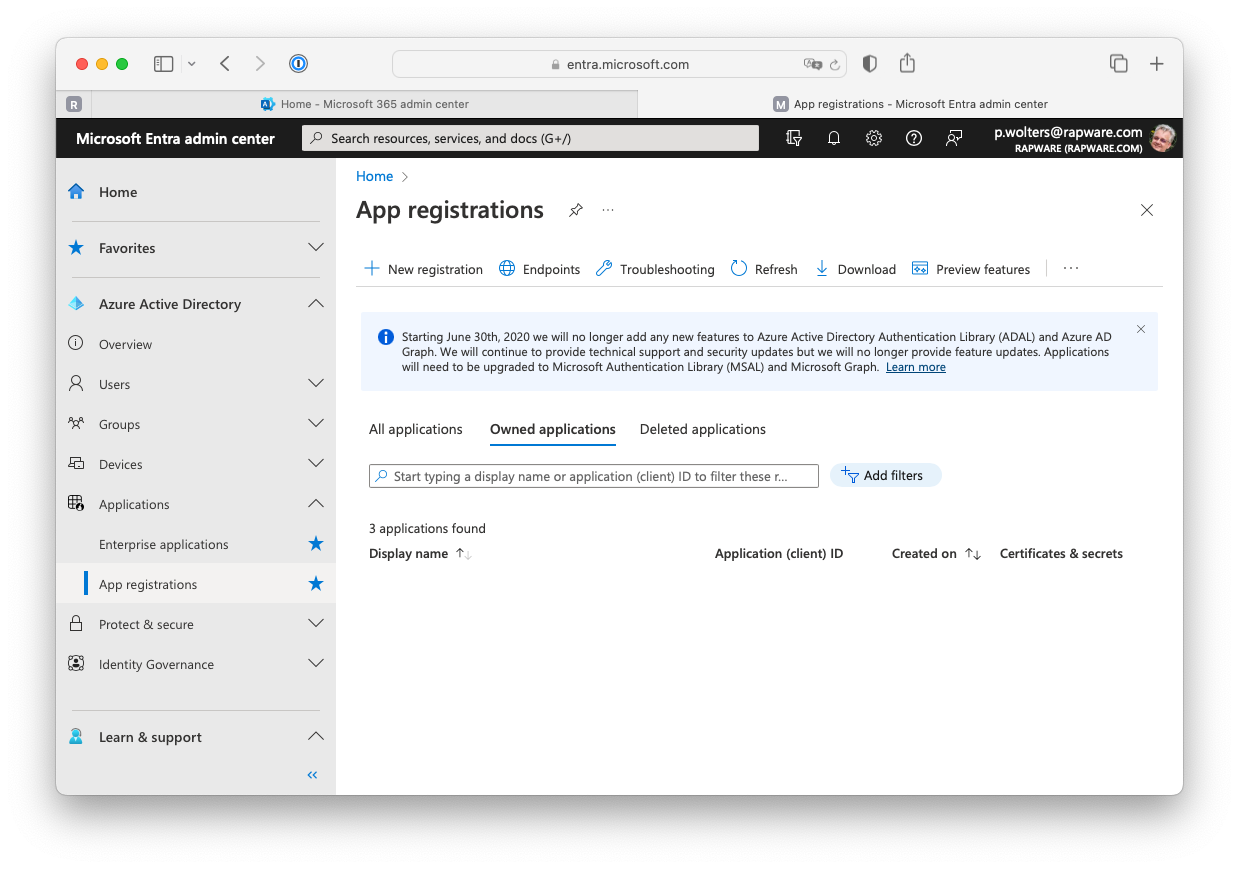Click Add filters button

click(886, 475)
